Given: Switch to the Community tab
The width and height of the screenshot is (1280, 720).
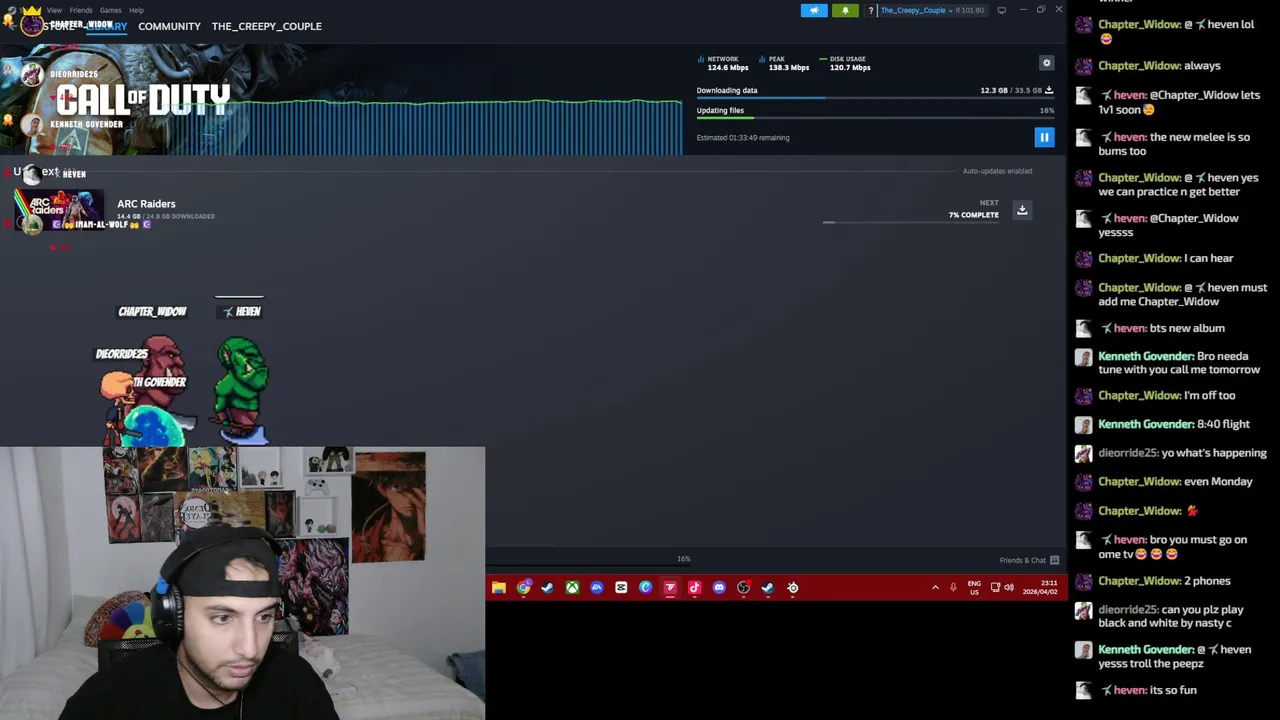Looking at the screenshot, I should point(169,26).
